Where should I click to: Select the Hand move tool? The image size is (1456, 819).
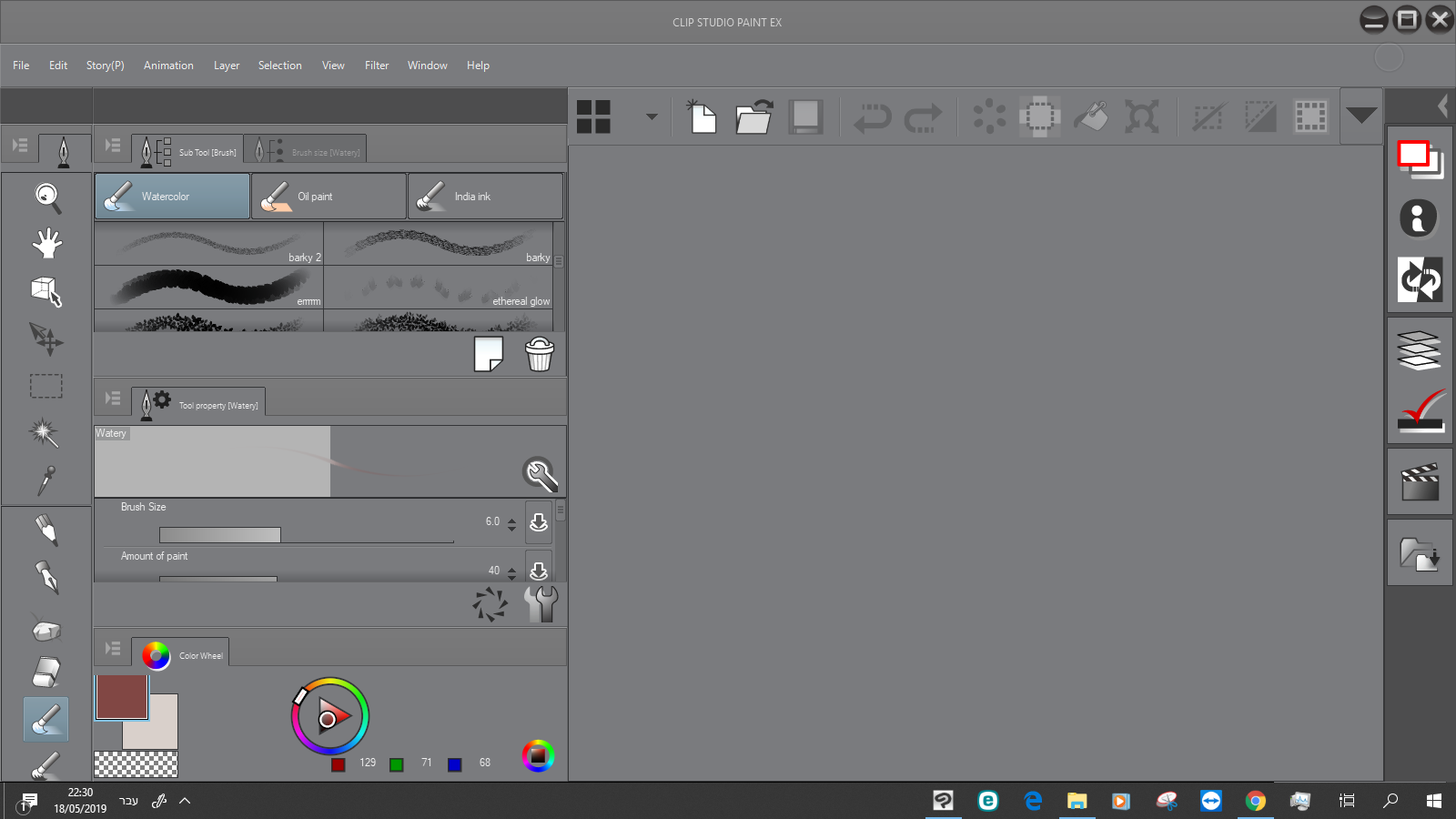pos(47,244)
